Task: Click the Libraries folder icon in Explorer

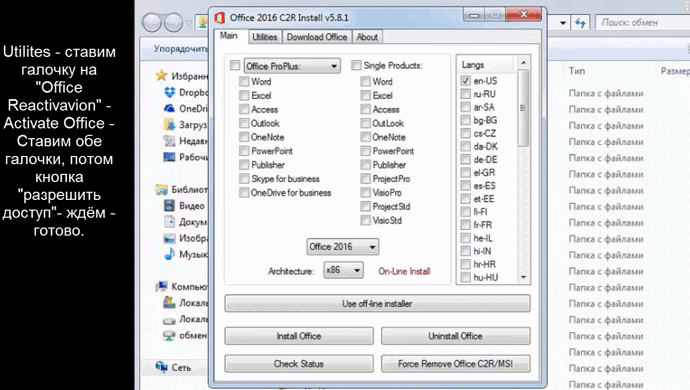Action: pos(161,189)
